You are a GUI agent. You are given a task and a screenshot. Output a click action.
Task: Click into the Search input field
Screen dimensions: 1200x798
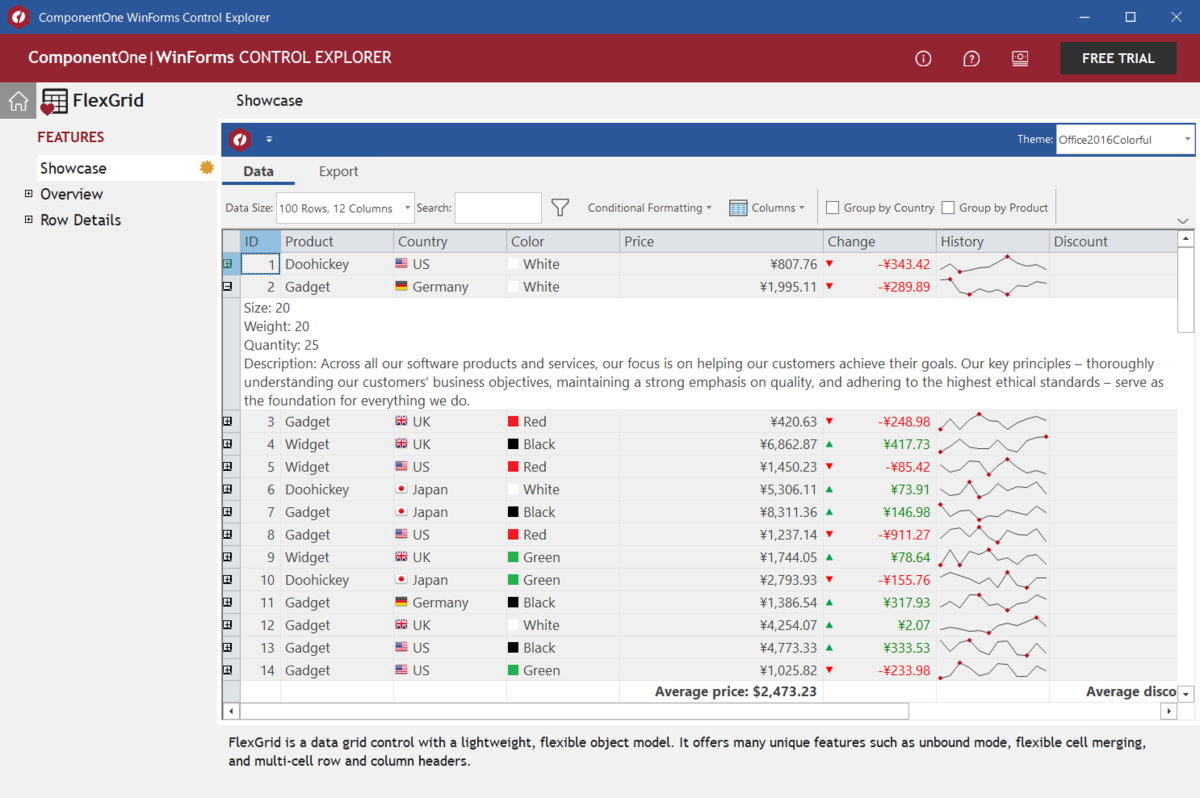(x=498, y=208)
